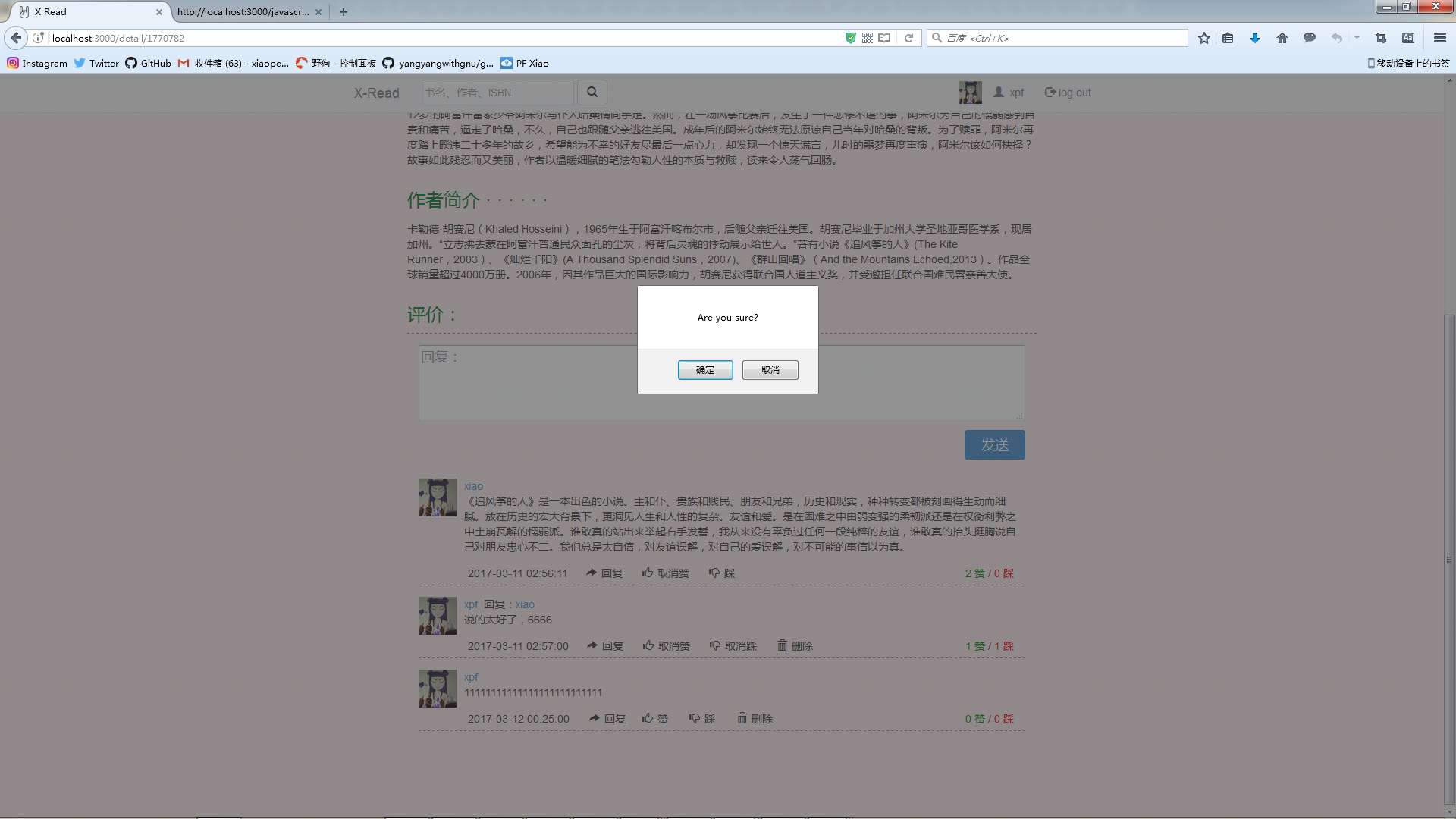Open the downloads arrow icon

(1255, 38)
